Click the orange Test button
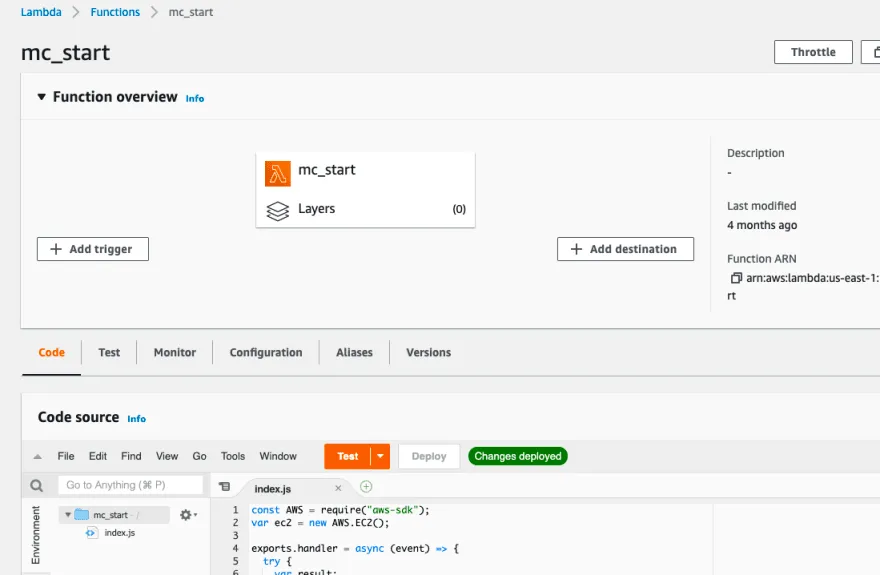The width and height of the screenshot is (880, 575). coord(347,456)
